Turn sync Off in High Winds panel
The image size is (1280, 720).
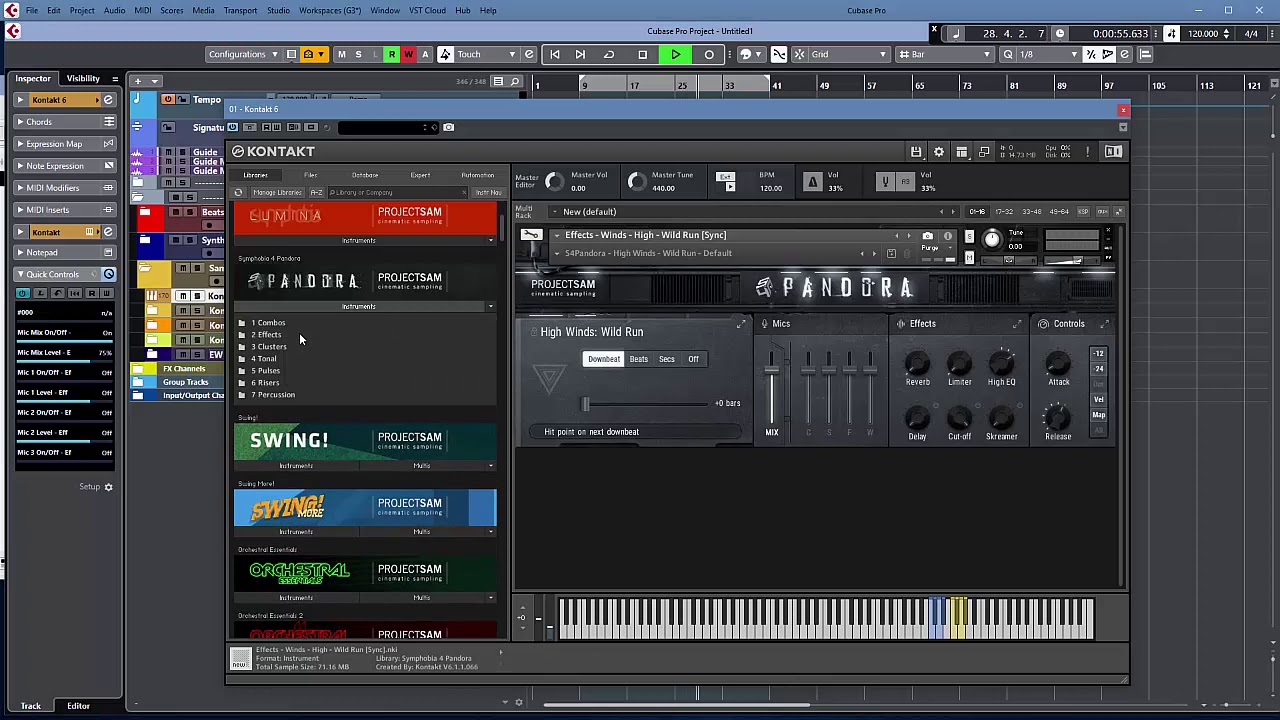pyautogui.click(x=693, y=359)
